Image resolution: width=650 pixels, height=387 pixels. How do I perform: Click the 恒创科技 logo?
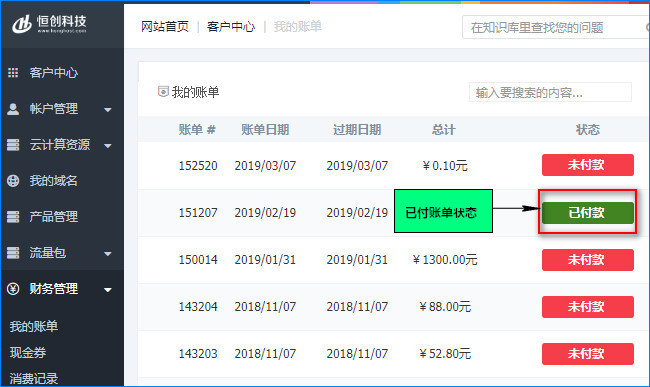49,24
